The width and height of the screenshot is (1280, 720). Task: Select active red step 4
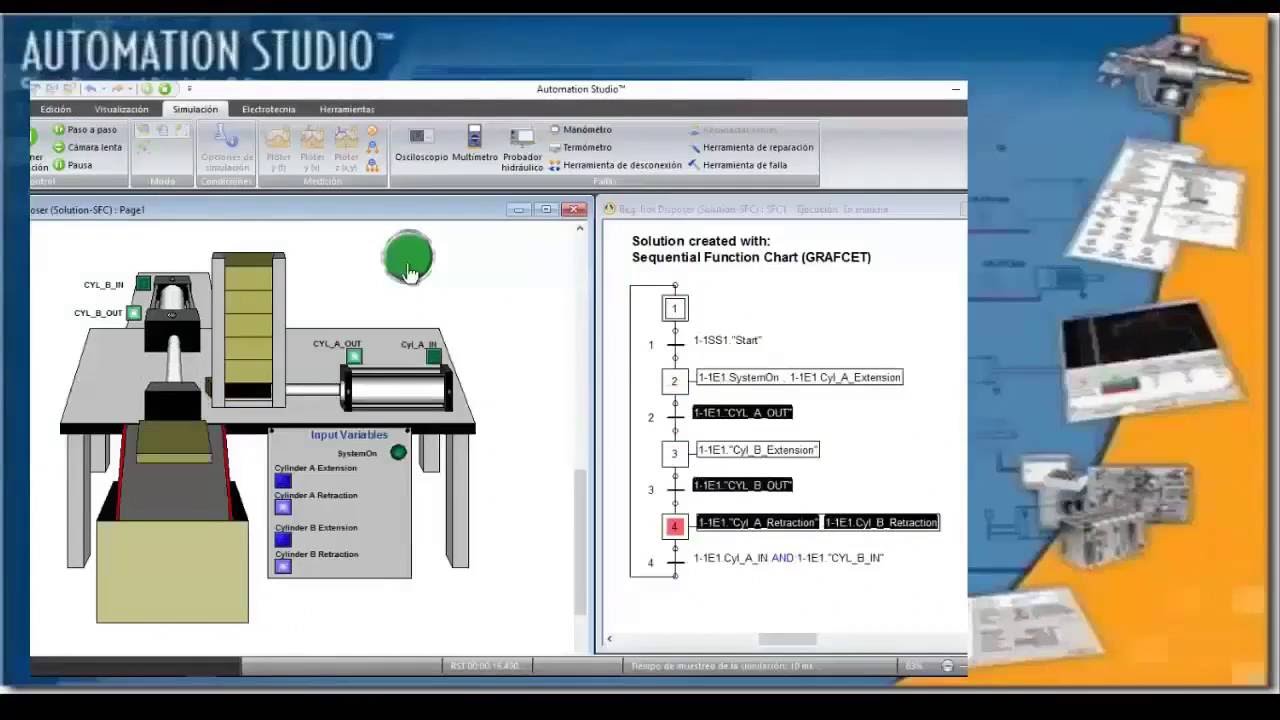click(675, 526)
